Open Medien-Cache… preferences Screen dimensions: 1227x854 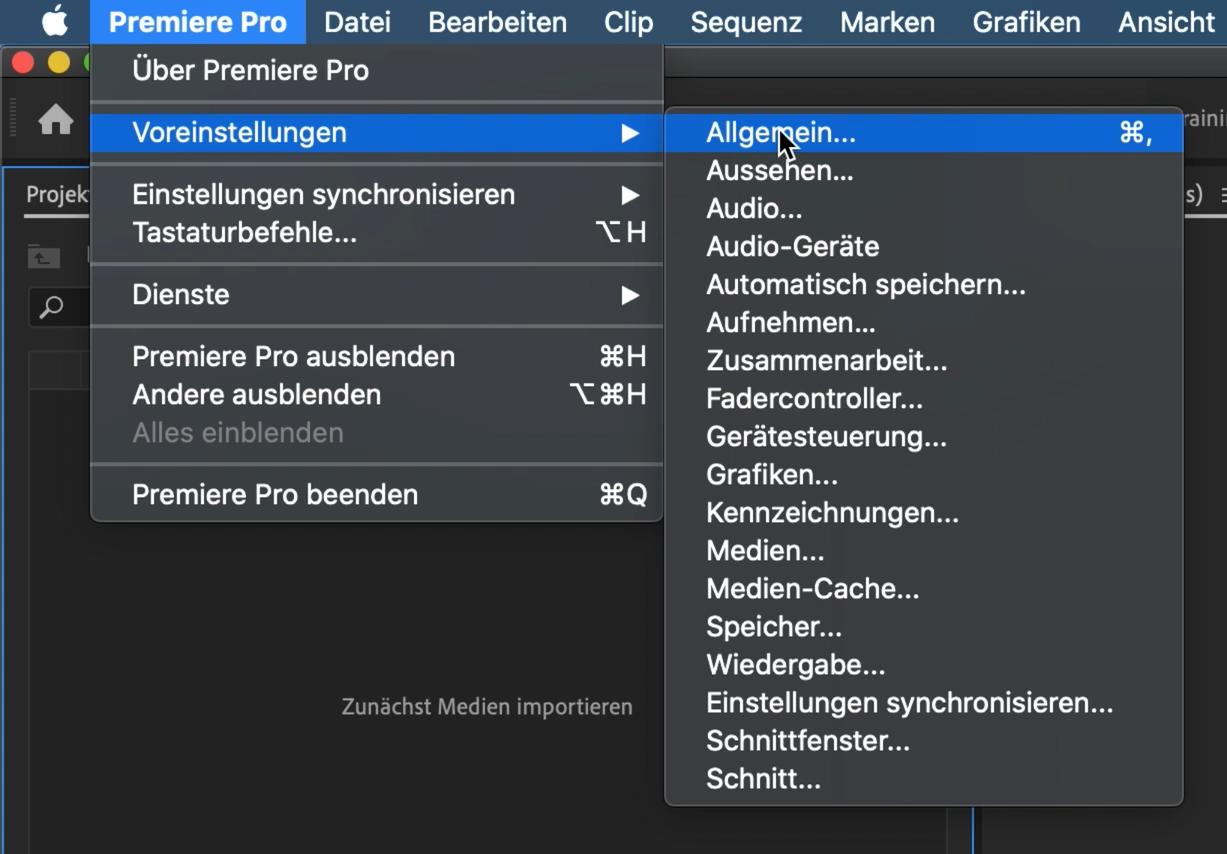point(812,589)
